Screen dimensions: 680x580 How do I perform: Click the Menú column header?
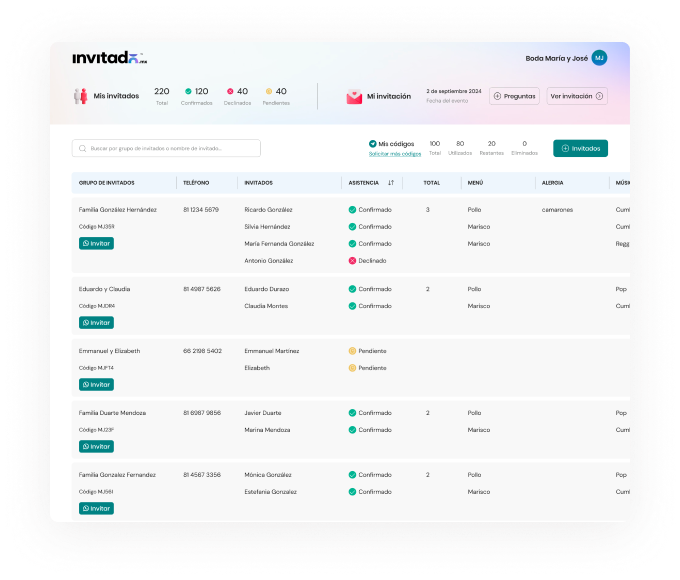(476, 183)
